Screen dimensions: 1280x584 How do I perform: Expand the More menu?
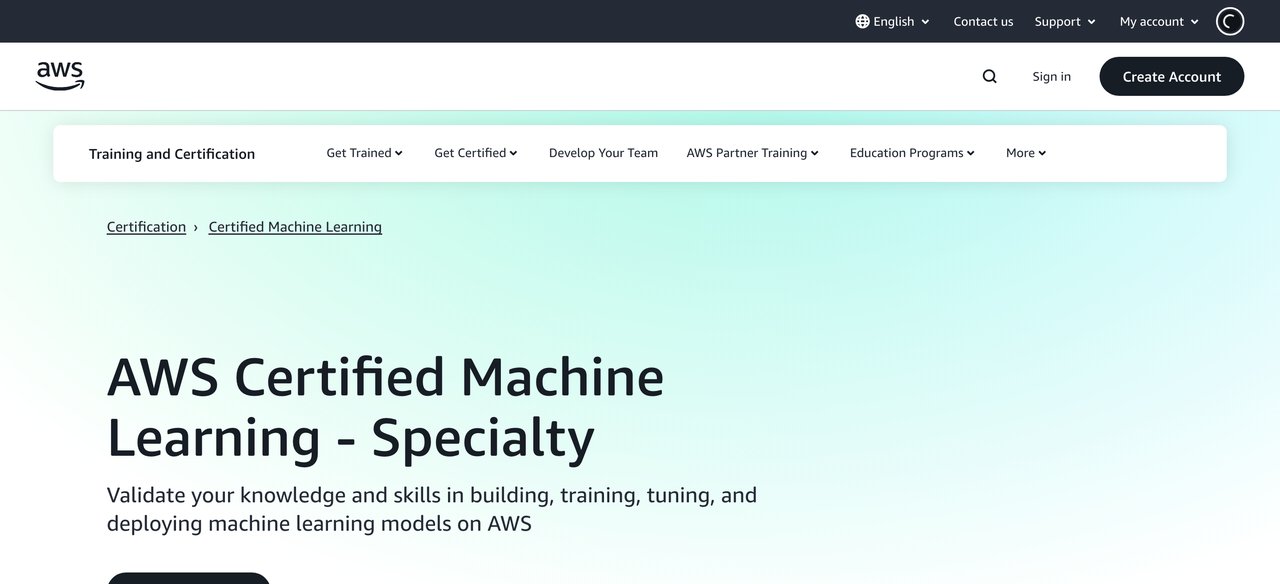pos(1026,153)
